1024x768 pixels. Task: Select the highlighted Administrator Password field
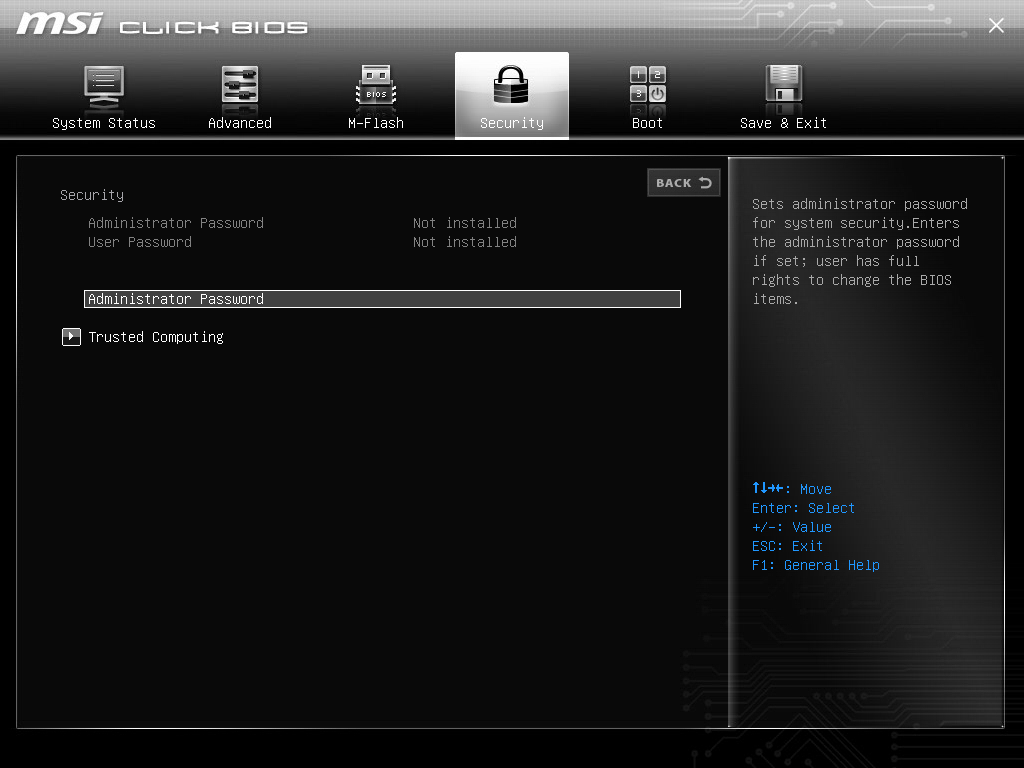point(382,299)
